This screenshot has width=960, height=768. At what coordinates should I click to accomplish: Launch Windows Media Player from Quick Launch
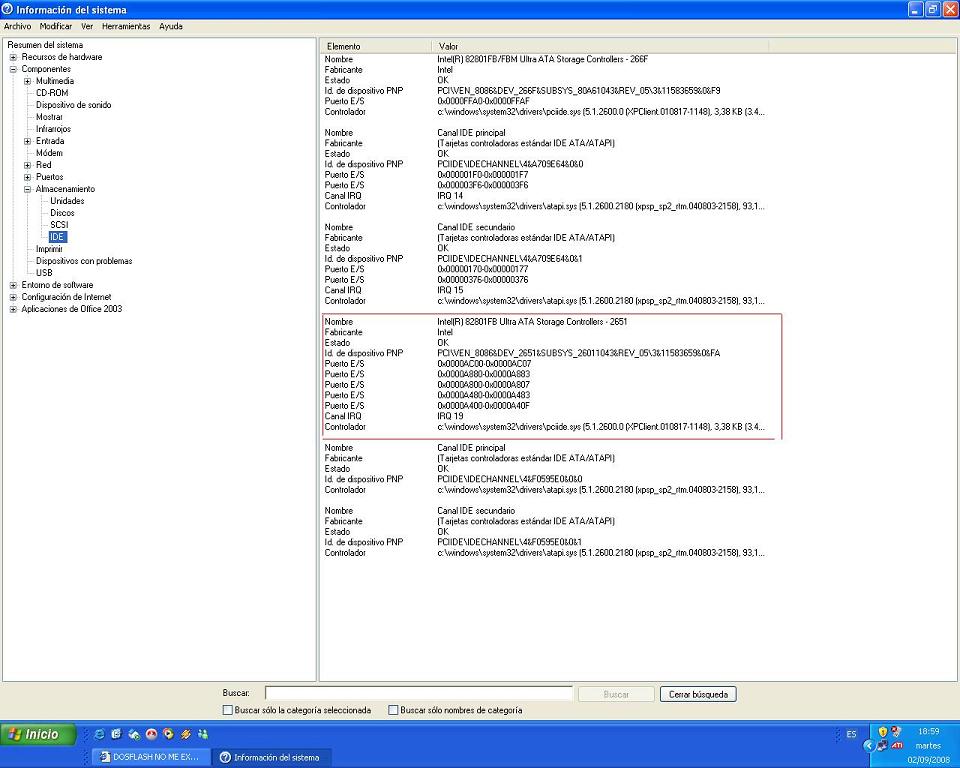coord(168,734)
